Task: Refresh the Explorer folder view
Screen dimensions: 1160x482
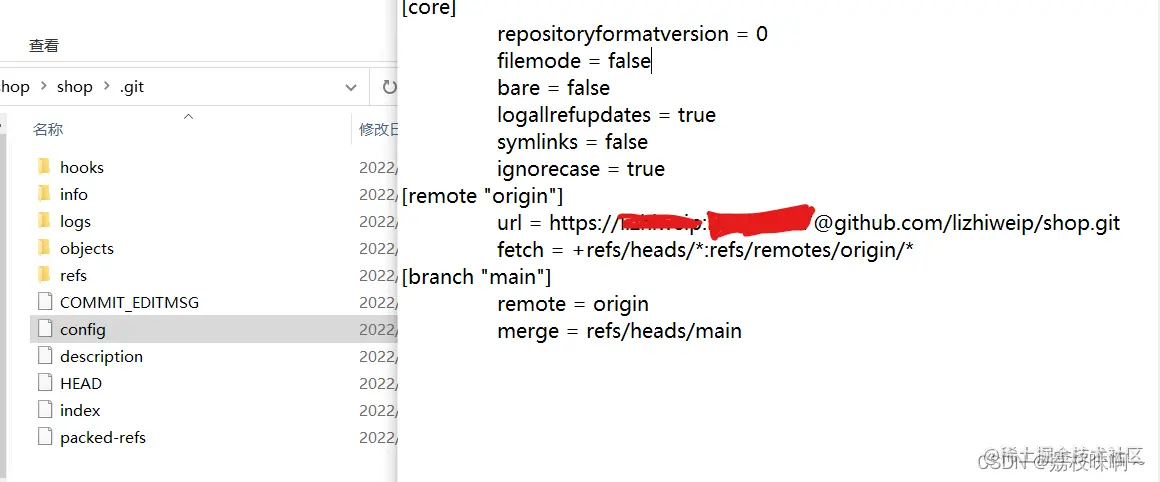Action: [x=388, y=87]
